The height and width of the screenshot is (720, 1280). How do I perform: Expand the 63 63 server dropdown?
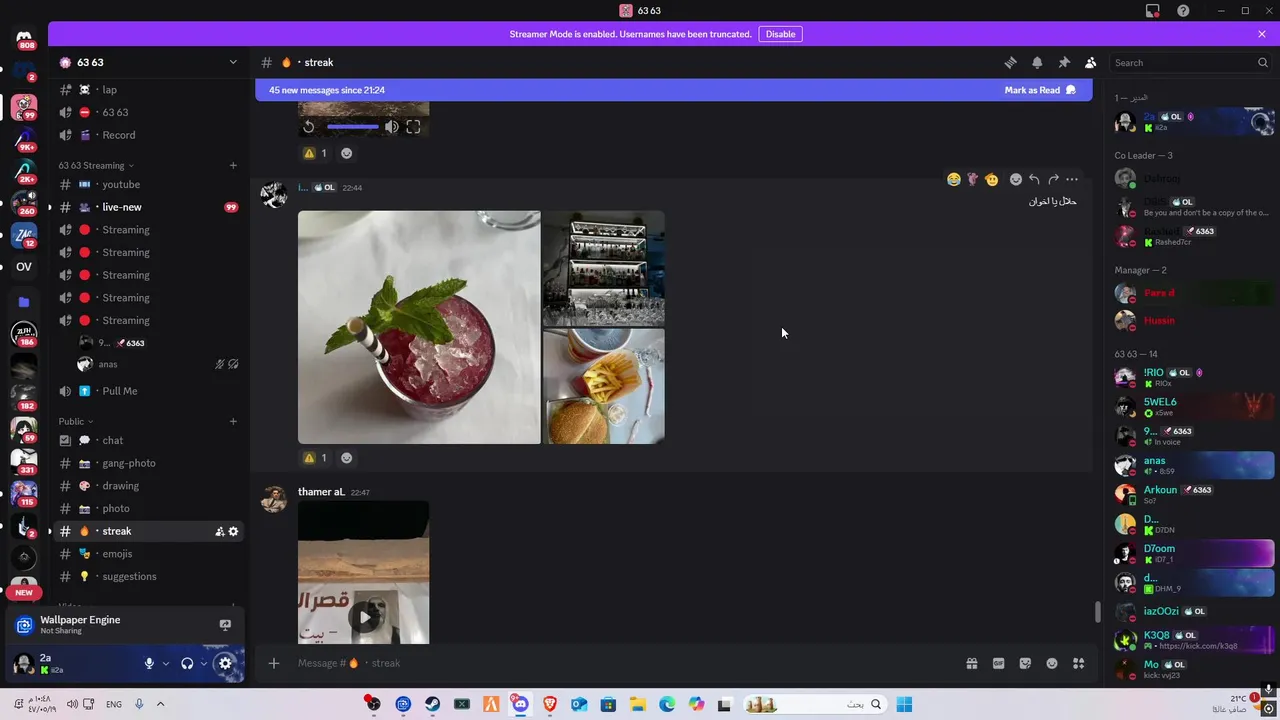tap(233, 62)
